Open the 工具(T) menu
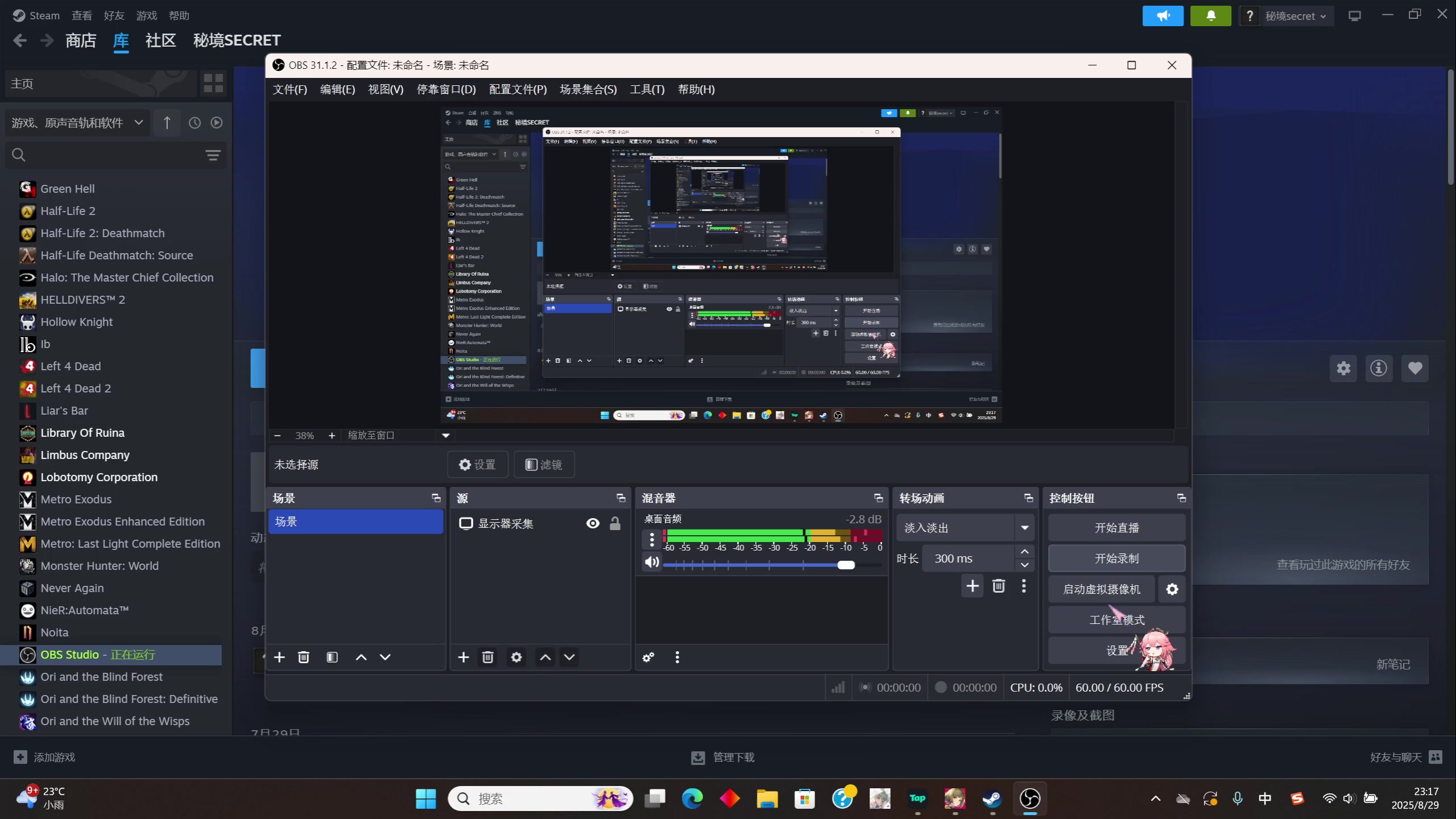1456x819 pixels. click(647, 89)
